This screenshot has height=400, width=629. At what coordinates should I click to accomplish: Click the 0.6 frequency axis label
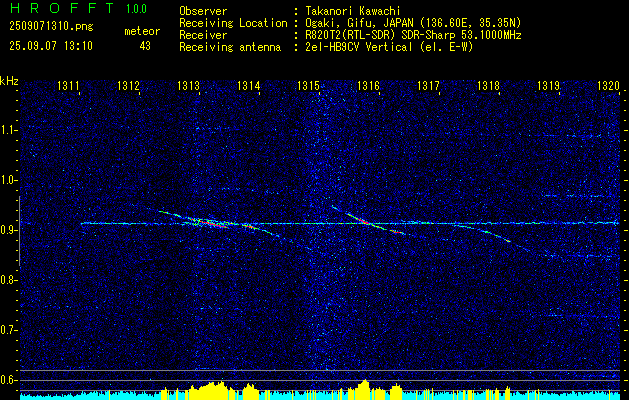click(x=7, y=380)
